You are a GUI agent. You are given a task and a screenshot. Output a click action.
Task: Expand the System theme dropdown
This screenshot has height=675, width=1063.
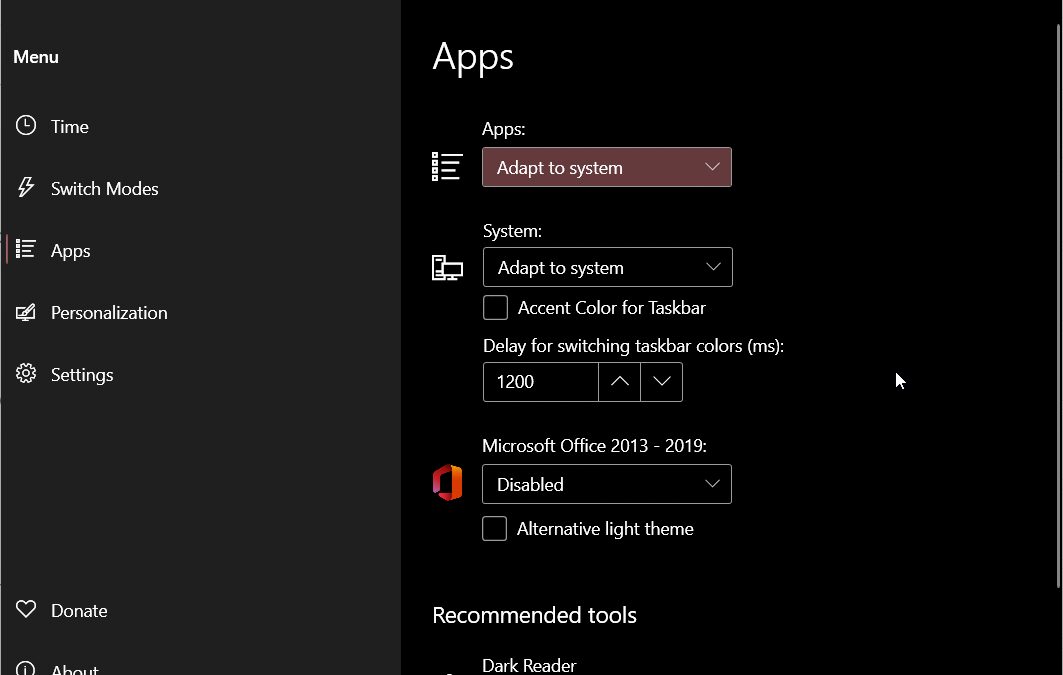607,267
